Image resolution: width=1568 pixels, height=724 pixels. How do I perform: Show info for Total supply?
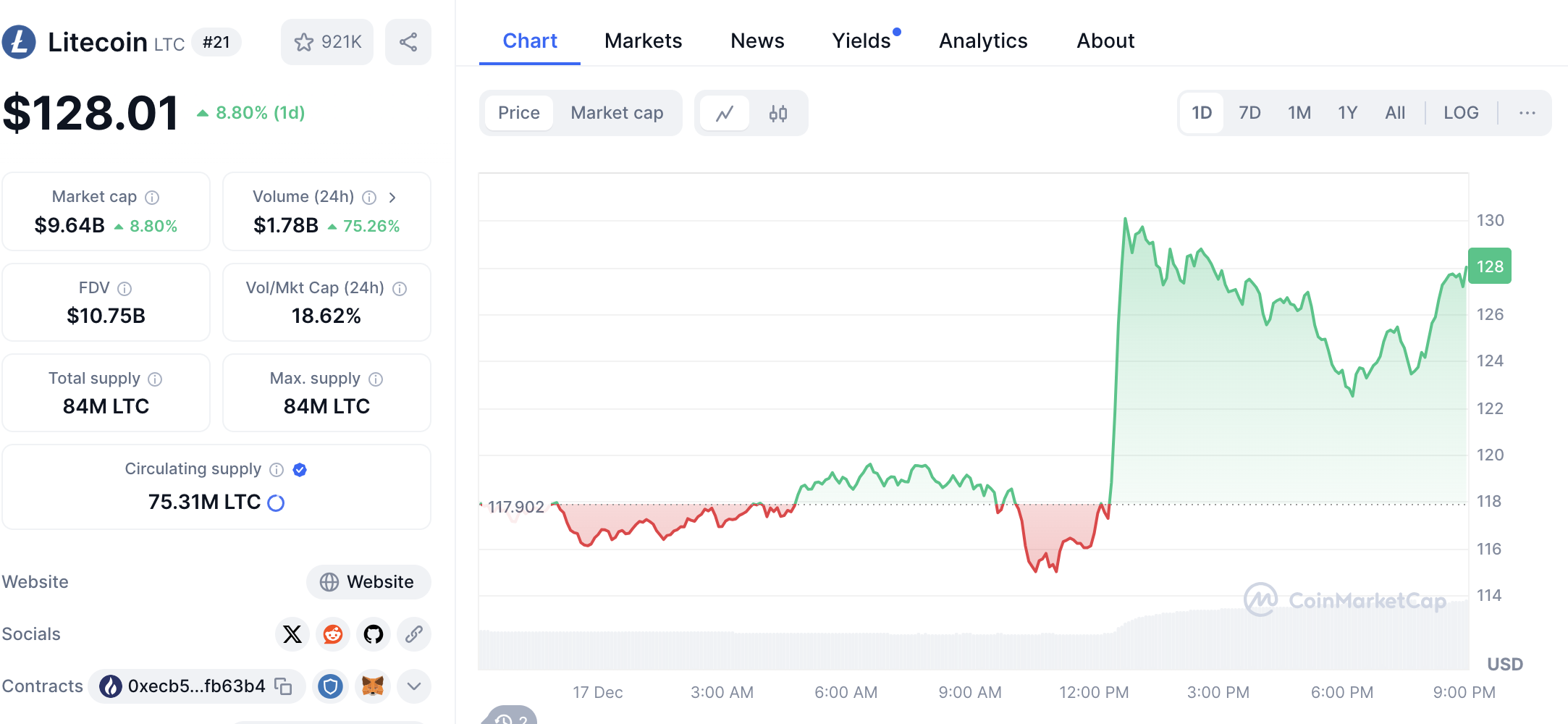click(155, 379)
